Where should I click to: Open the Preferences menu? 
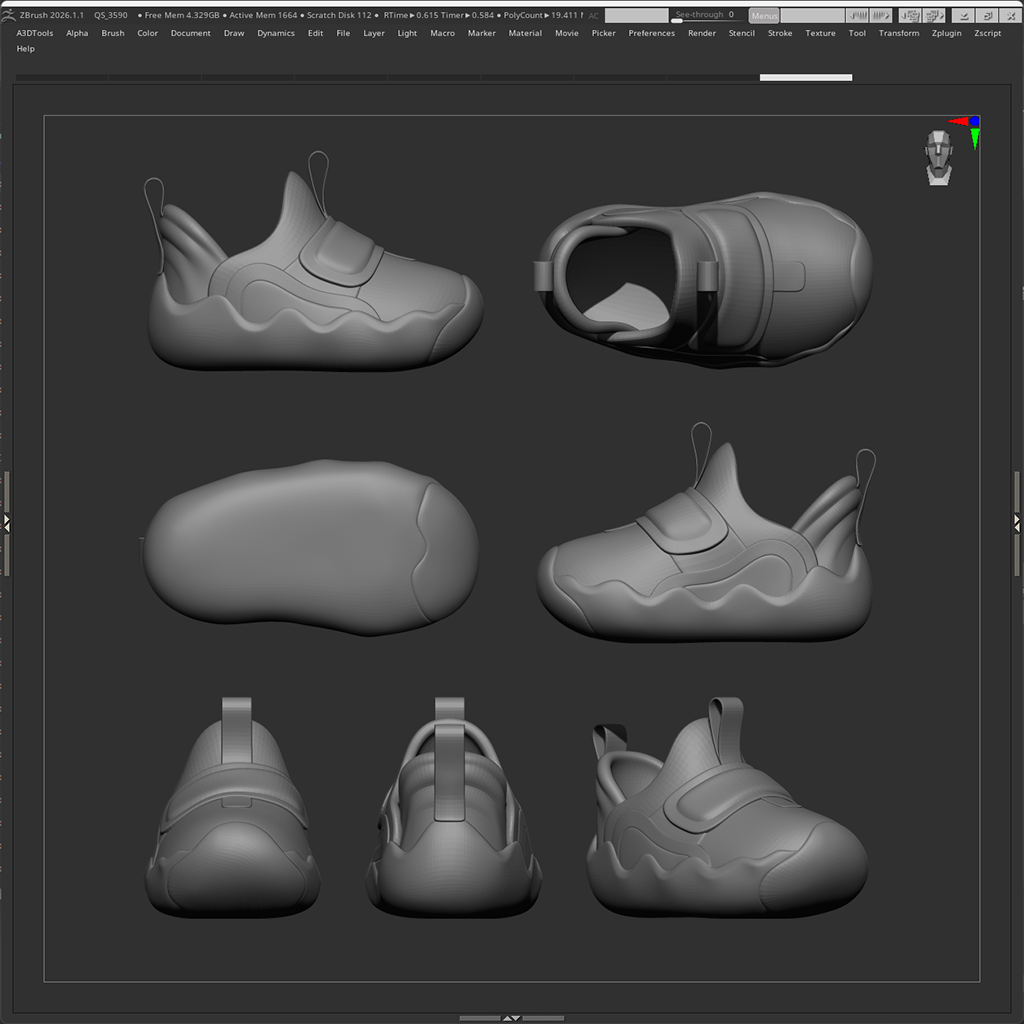tap(651, 33)
